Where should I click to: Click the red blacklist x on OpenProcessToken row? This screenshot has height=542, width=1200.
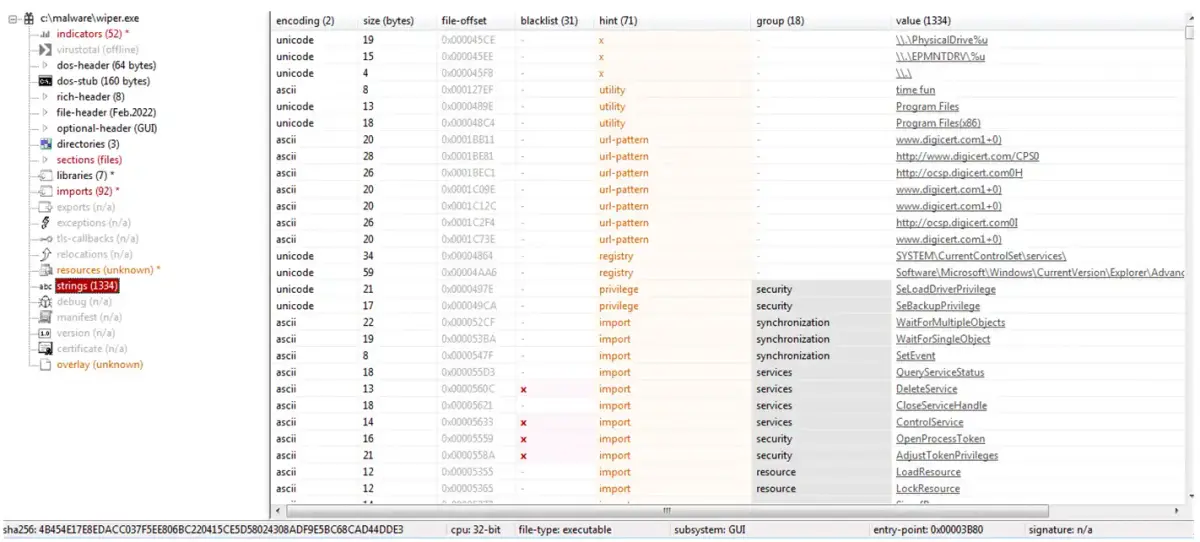pos(523,439)
